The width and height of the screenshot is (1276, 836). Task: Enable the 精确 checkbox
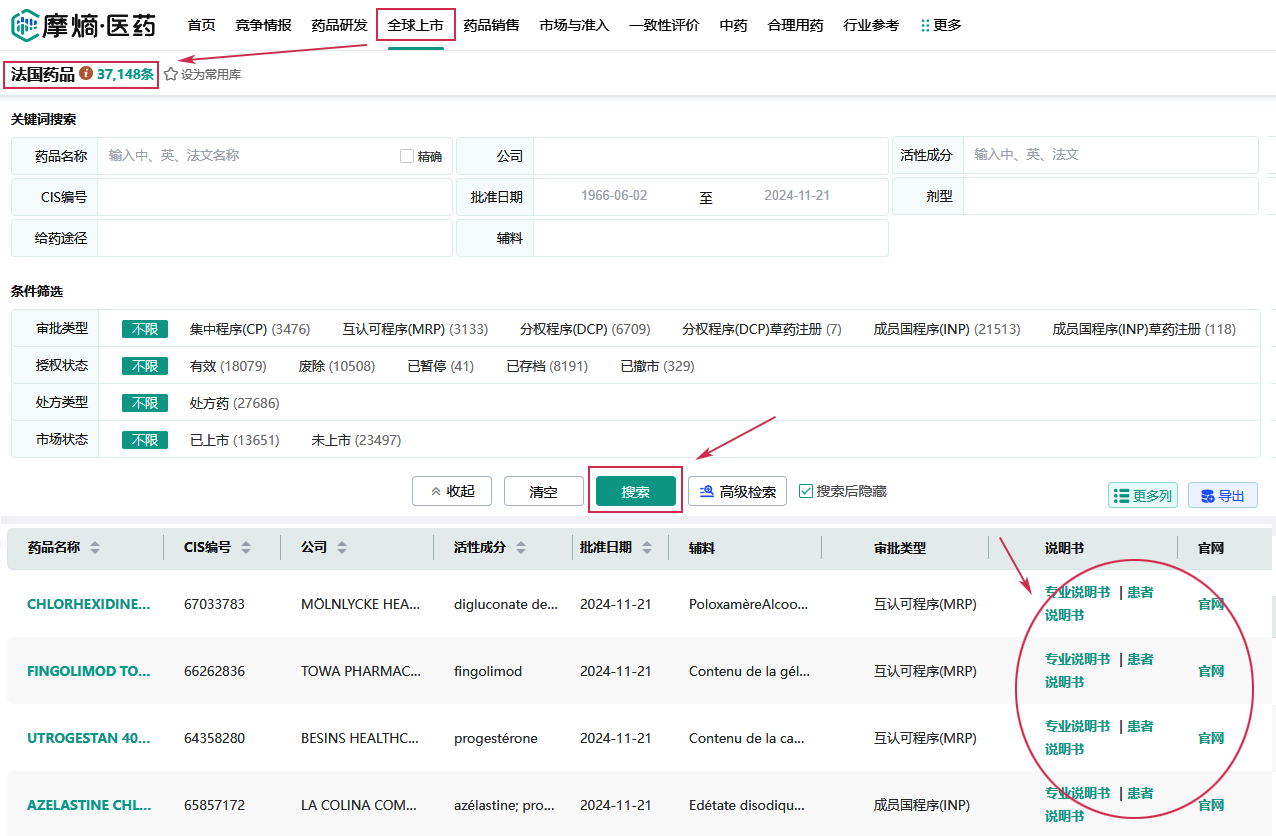[x=407, y=156]
